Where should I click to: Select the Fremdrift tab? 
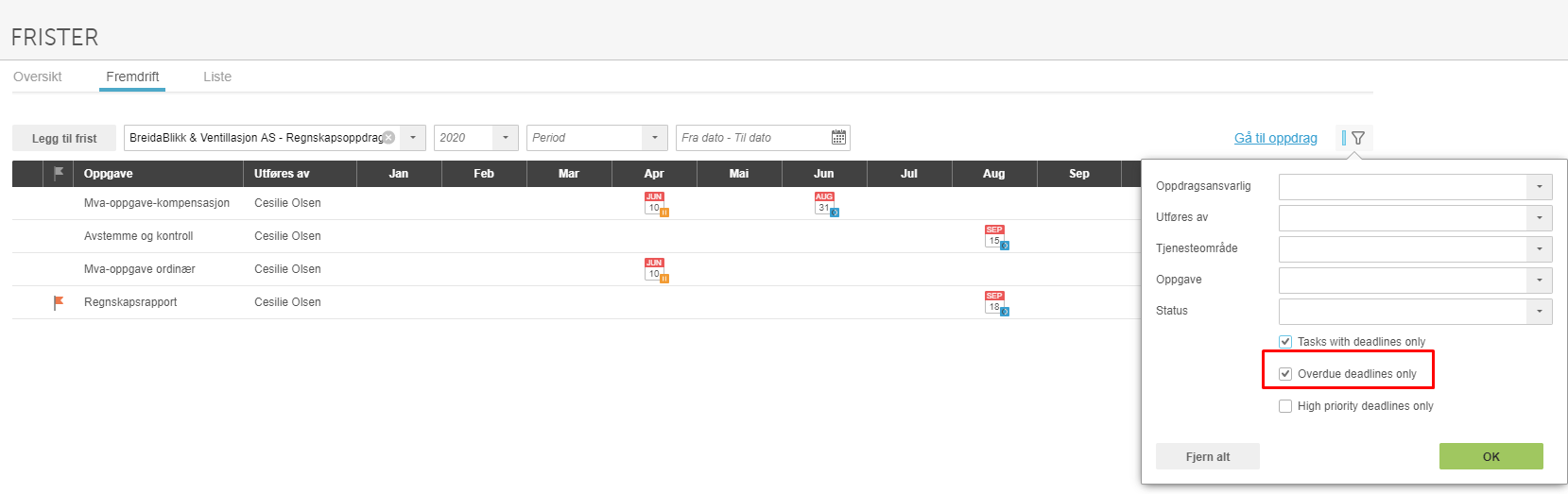click(x=132, y=77)
